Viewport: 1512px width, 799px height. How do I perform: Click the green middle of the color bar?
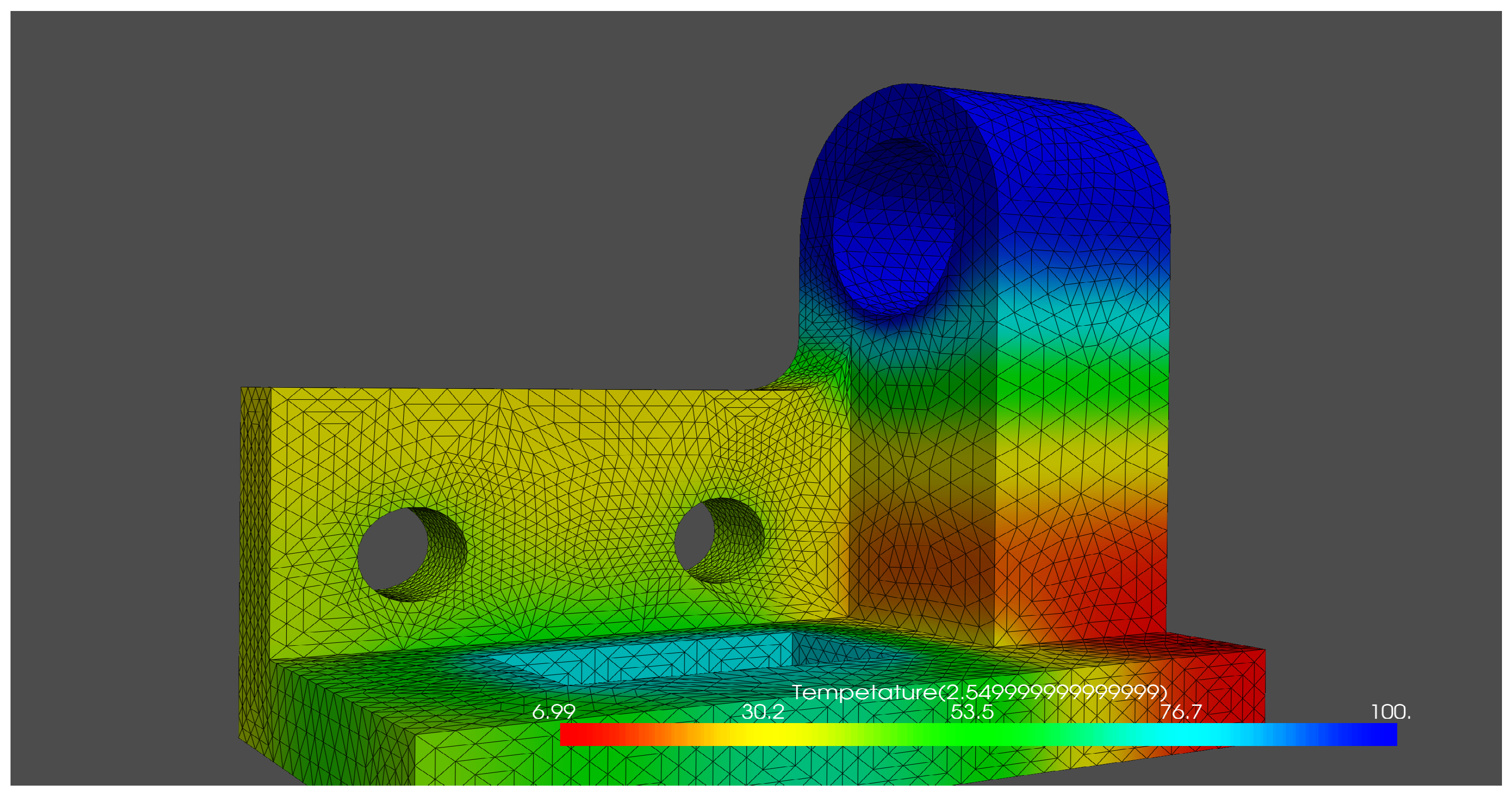974,734
